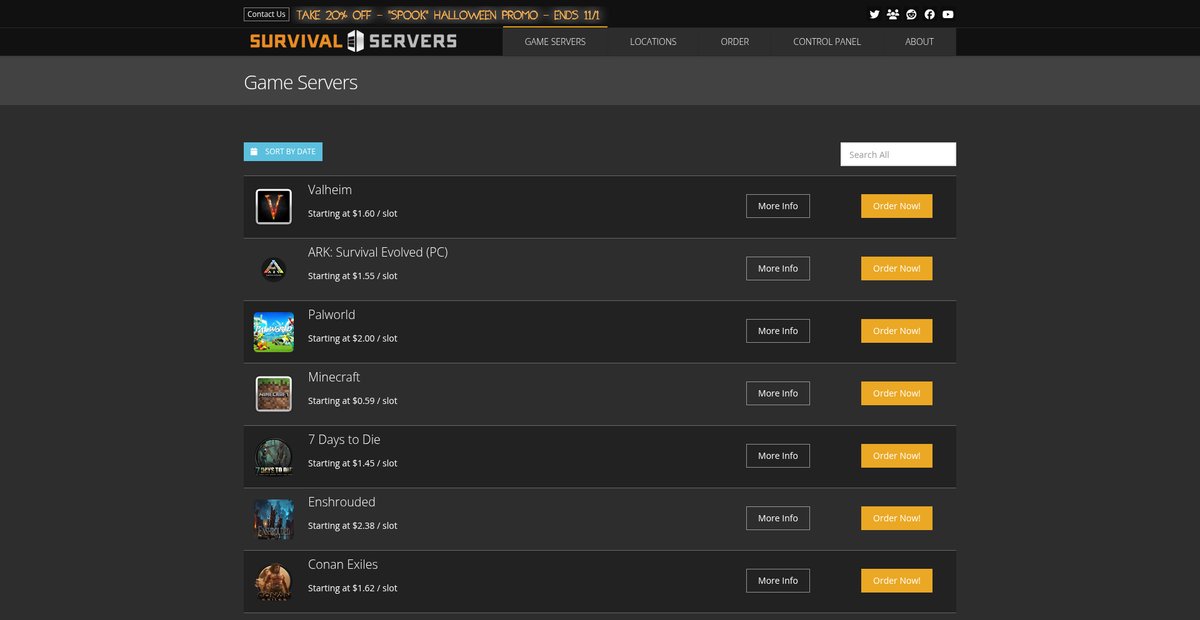Image resolution: width=1200 pixels, height=620 pixels.
Task: Open the Twitter social icon
Action: click(875, 14)
